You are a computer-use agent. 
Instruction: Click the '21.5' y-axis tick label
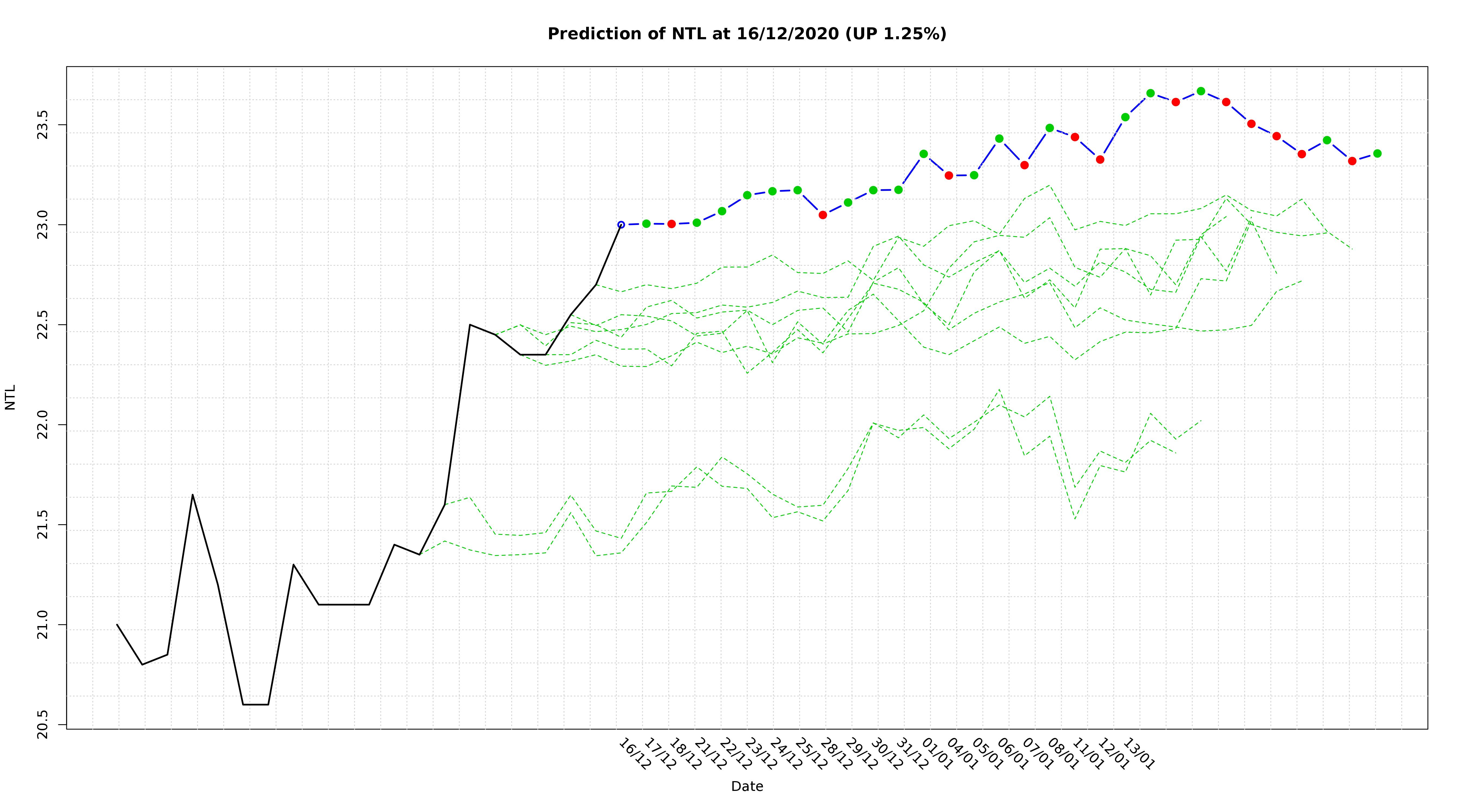point(43,525)
